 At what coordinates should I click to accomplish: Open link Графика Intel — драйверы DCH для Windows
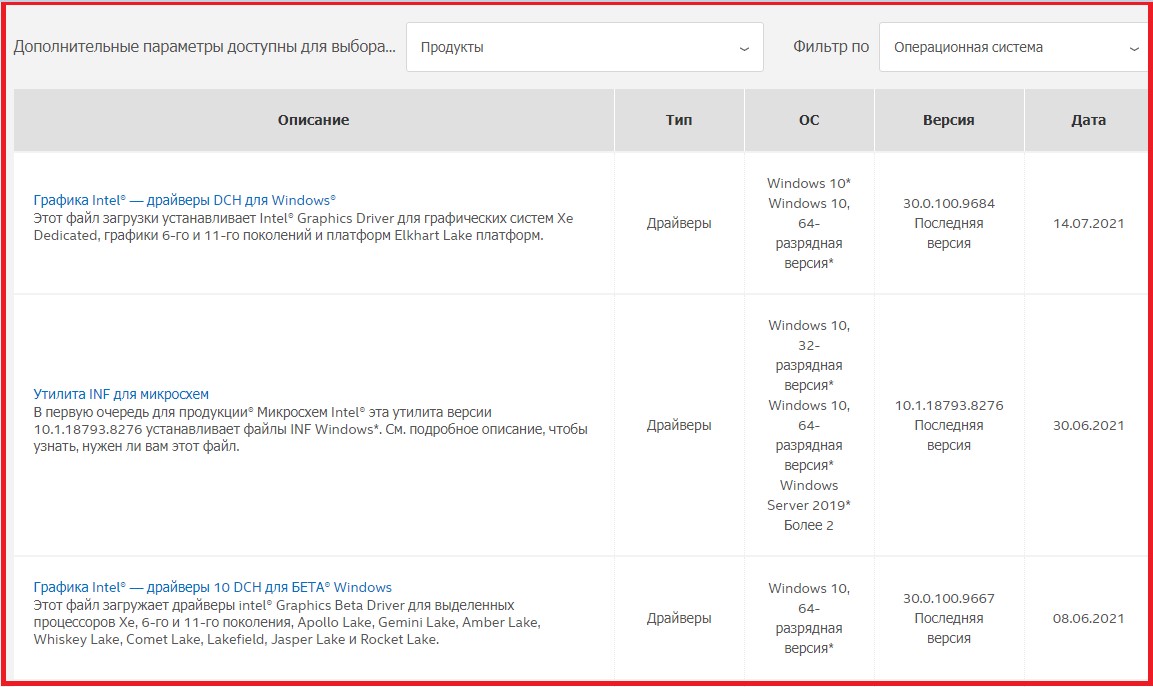pos(185,200)
